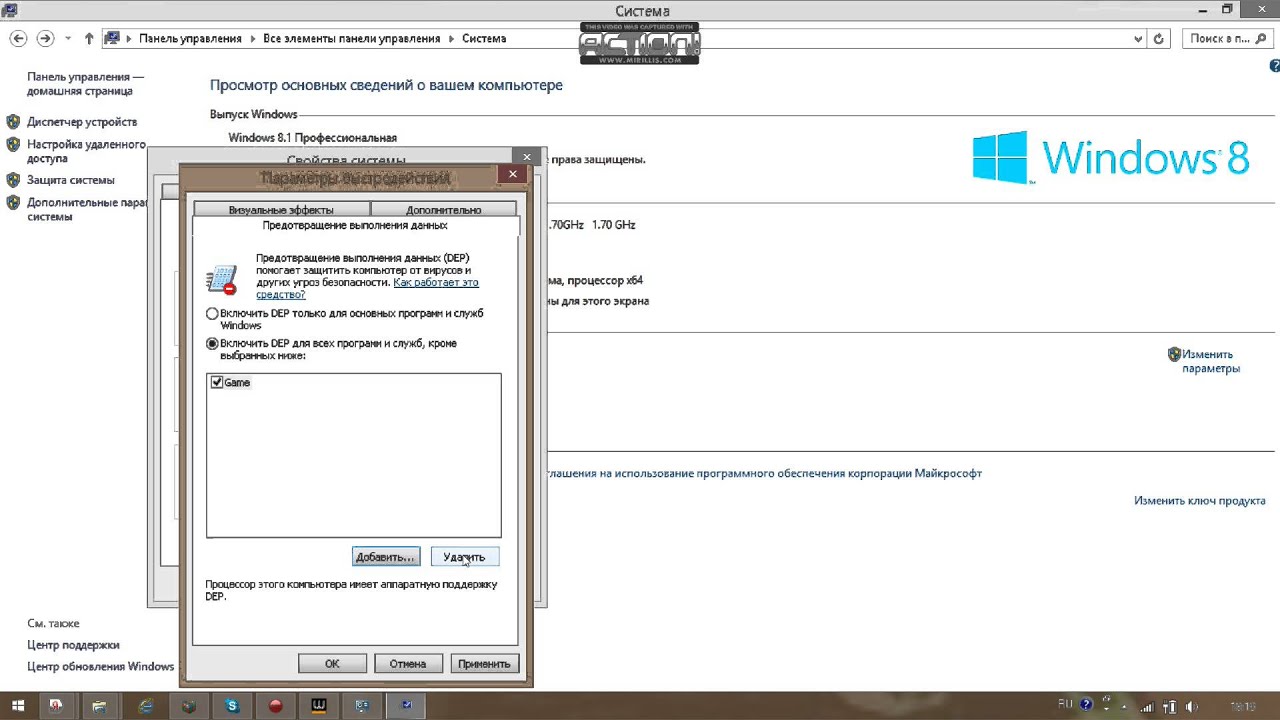Switch to Control Panel window on taskbar
Screen dimensions: 1280x720
[x=363, y=705]
